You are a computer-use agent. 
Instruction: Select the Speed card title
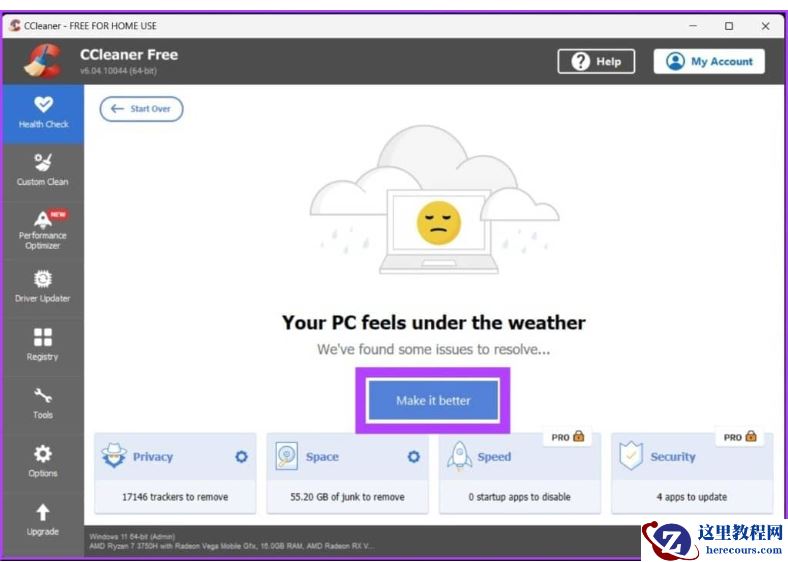pos(494,456)
